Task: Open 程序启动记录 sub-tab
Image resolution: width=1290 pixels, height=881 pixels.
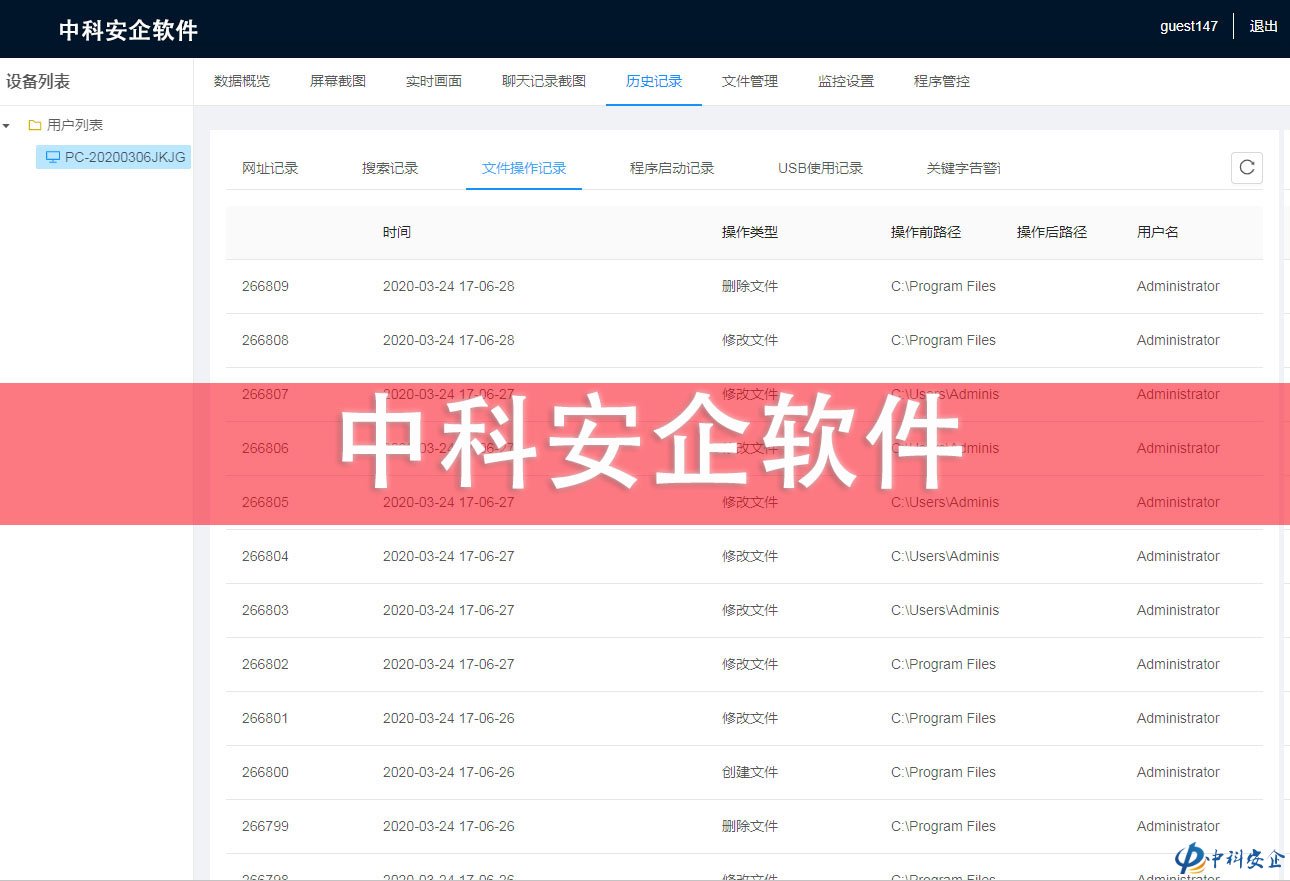Action: [672, 168]
